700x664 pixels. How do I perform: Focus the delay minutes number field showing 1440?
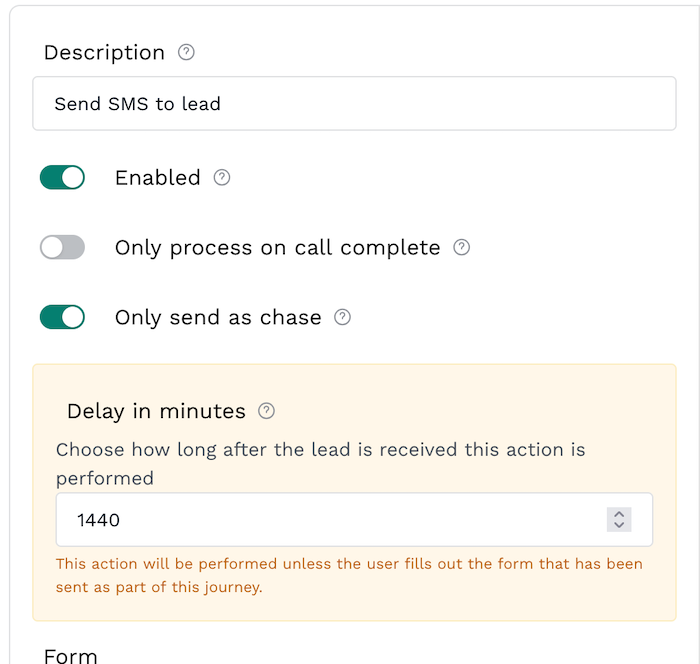click(x=330, y=520)
